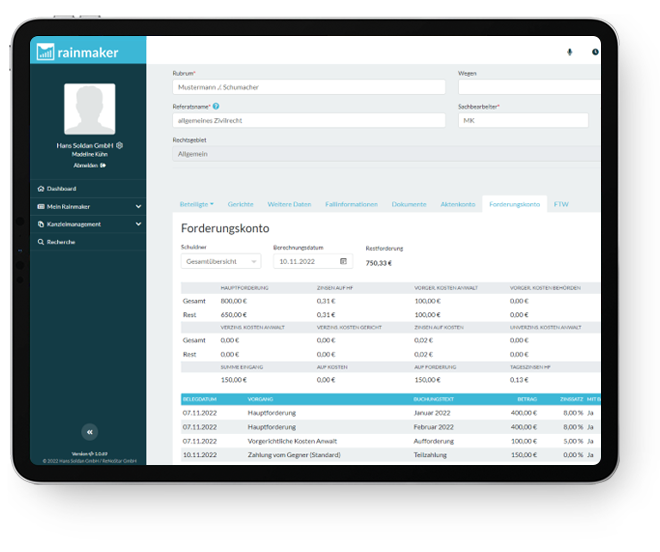Click the Betrag column header
The height and width of the screenshot is (552, 660).
pos(527,399)
